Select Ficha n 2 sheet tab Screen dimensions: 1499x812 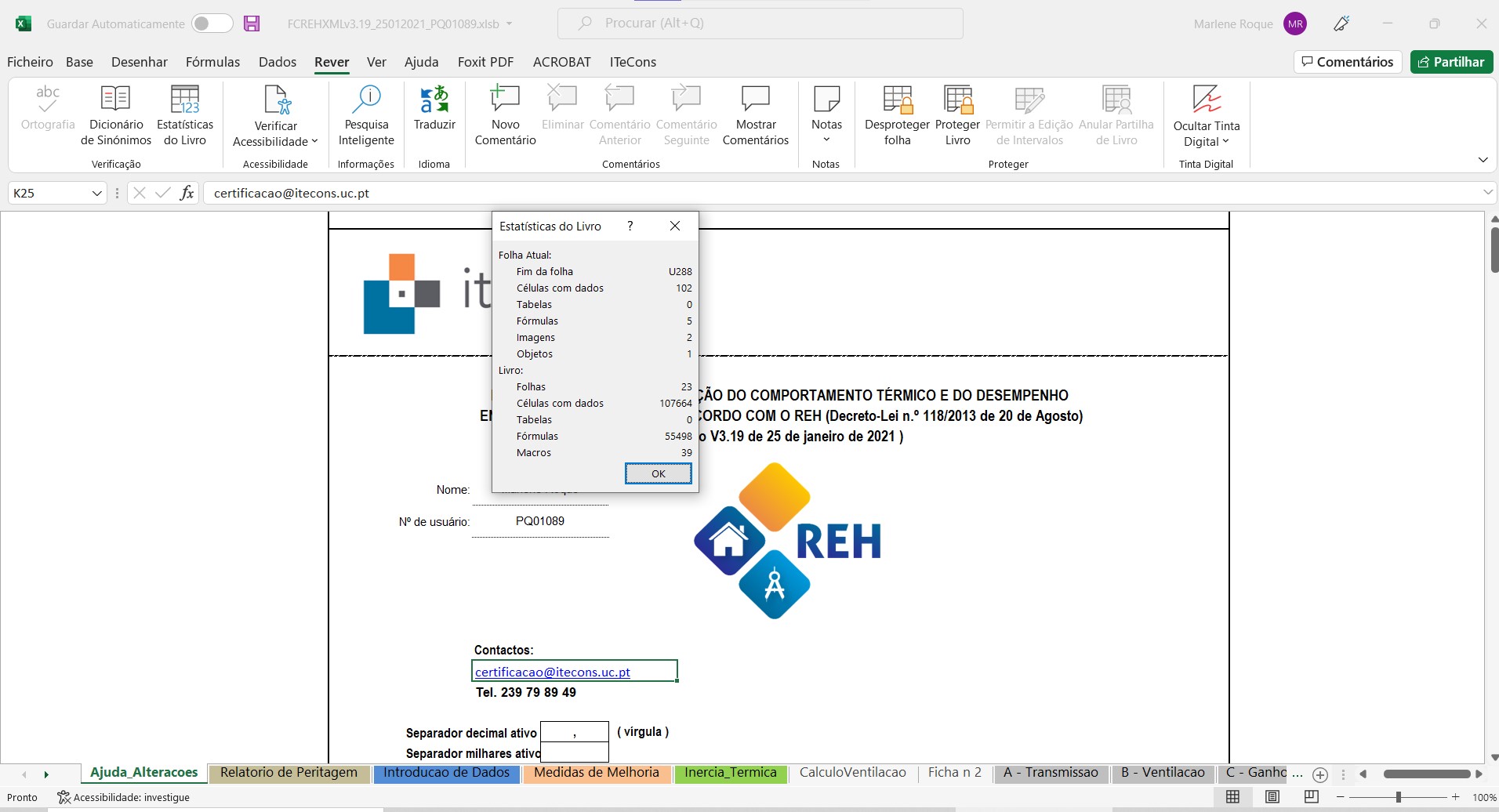(954, 773)
